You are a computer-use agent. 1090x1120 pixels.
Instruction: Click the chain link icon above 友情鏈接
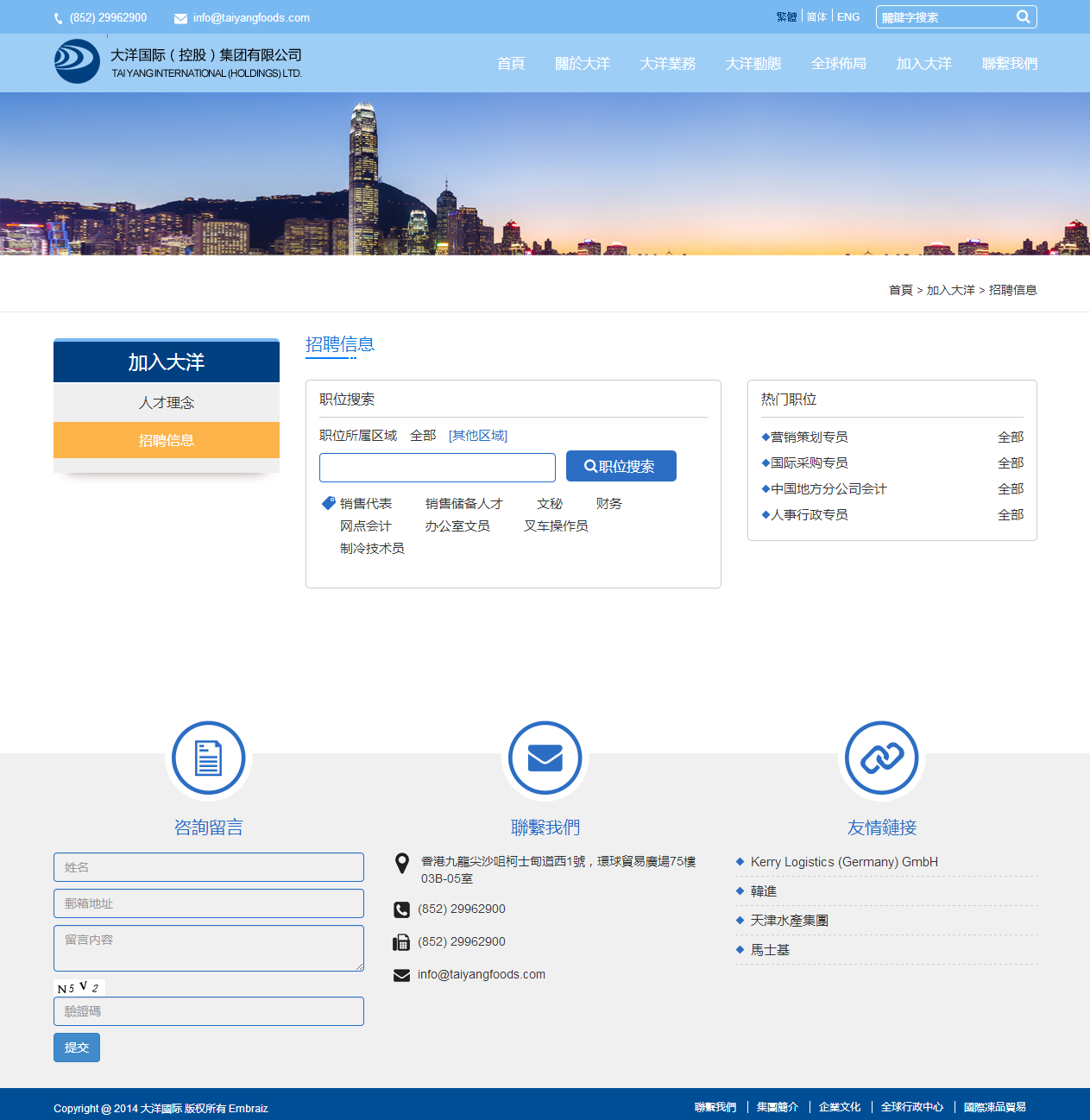point(881,758)
